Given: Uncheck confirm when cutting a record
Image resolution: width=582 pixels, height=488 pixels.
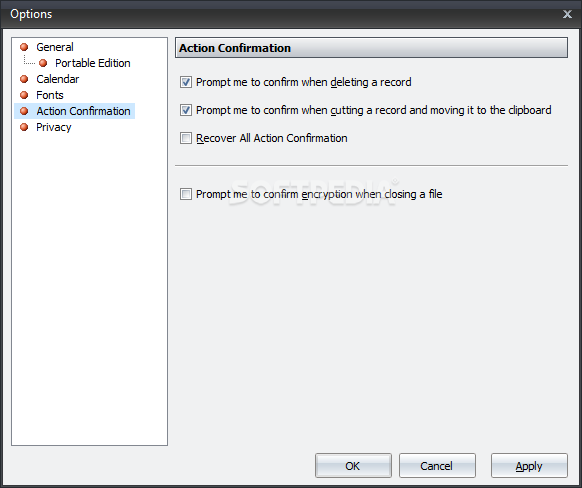Looking at the screenshot, I should point(186,110).
